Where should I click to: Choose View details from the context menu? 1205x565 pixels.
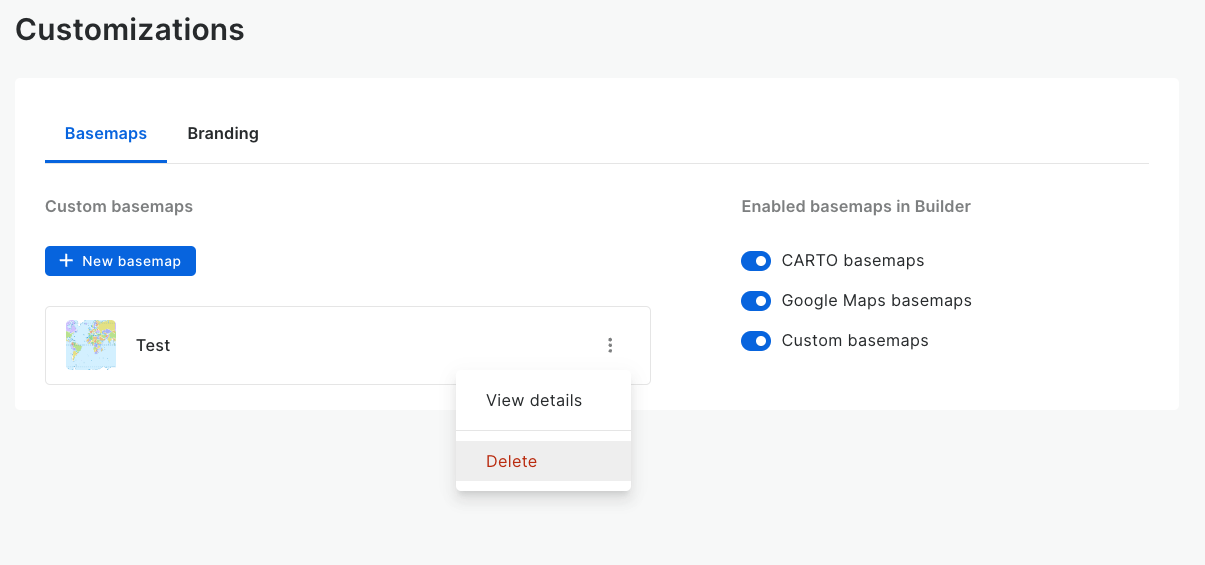click(x=534, y=400)
